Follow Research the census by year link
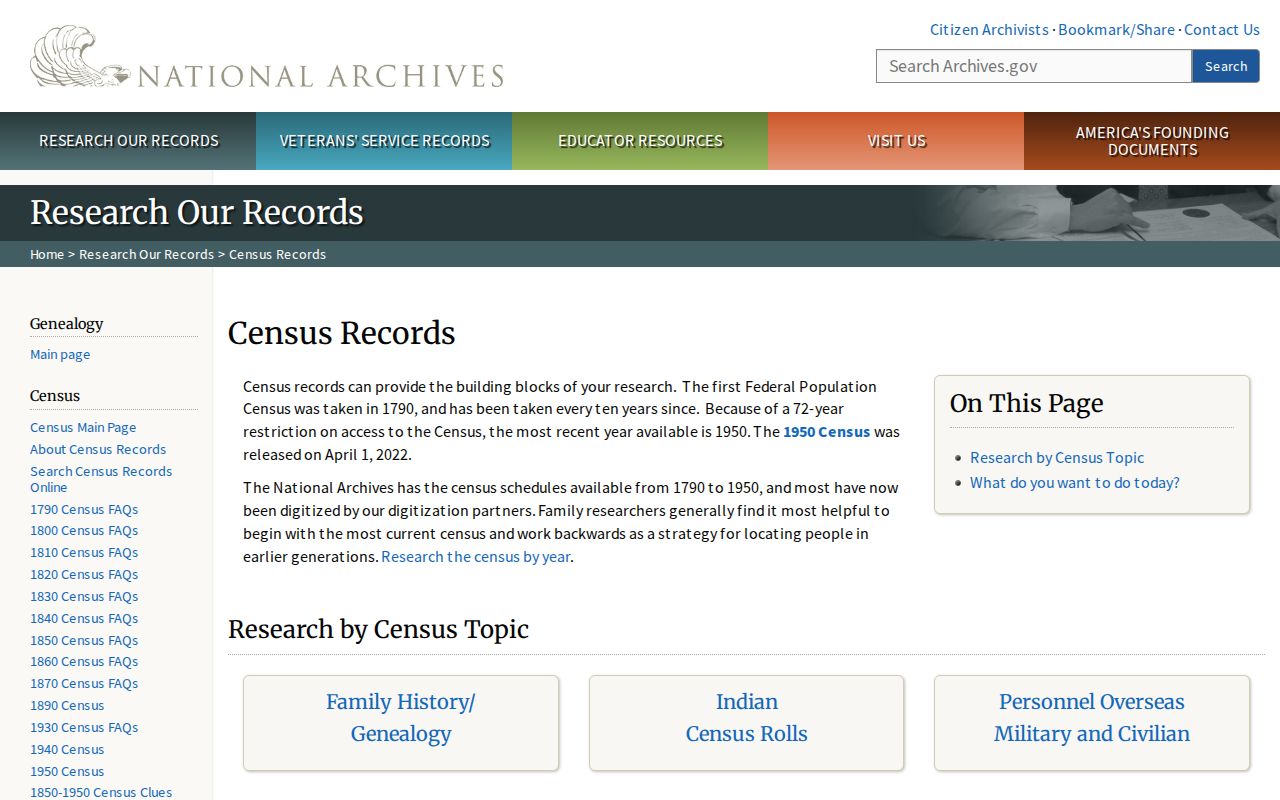The height and width of the screenshot is (800, 1280). tap(475, 557)
